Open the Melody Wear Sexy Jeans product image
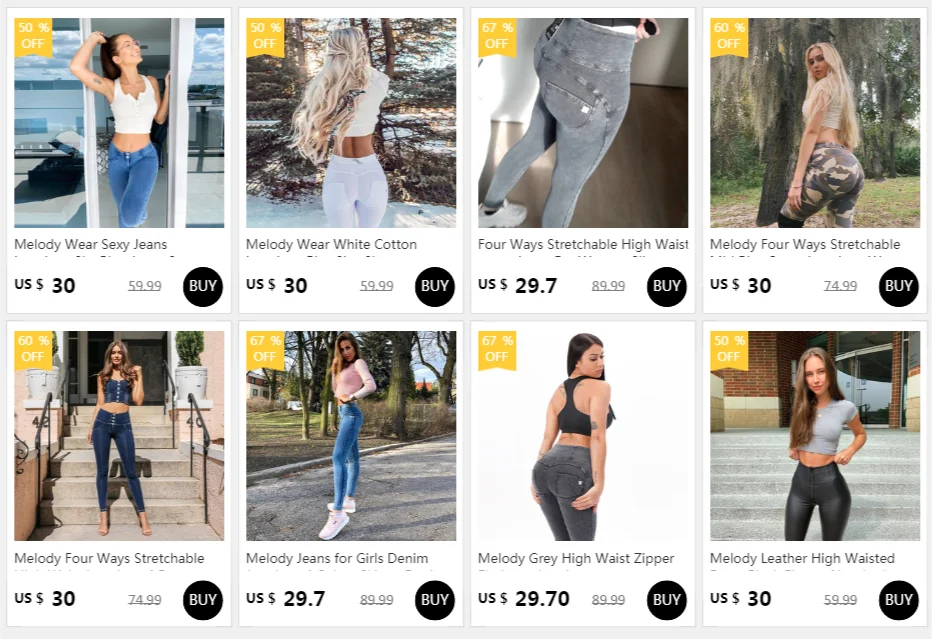 click(119, 122)
